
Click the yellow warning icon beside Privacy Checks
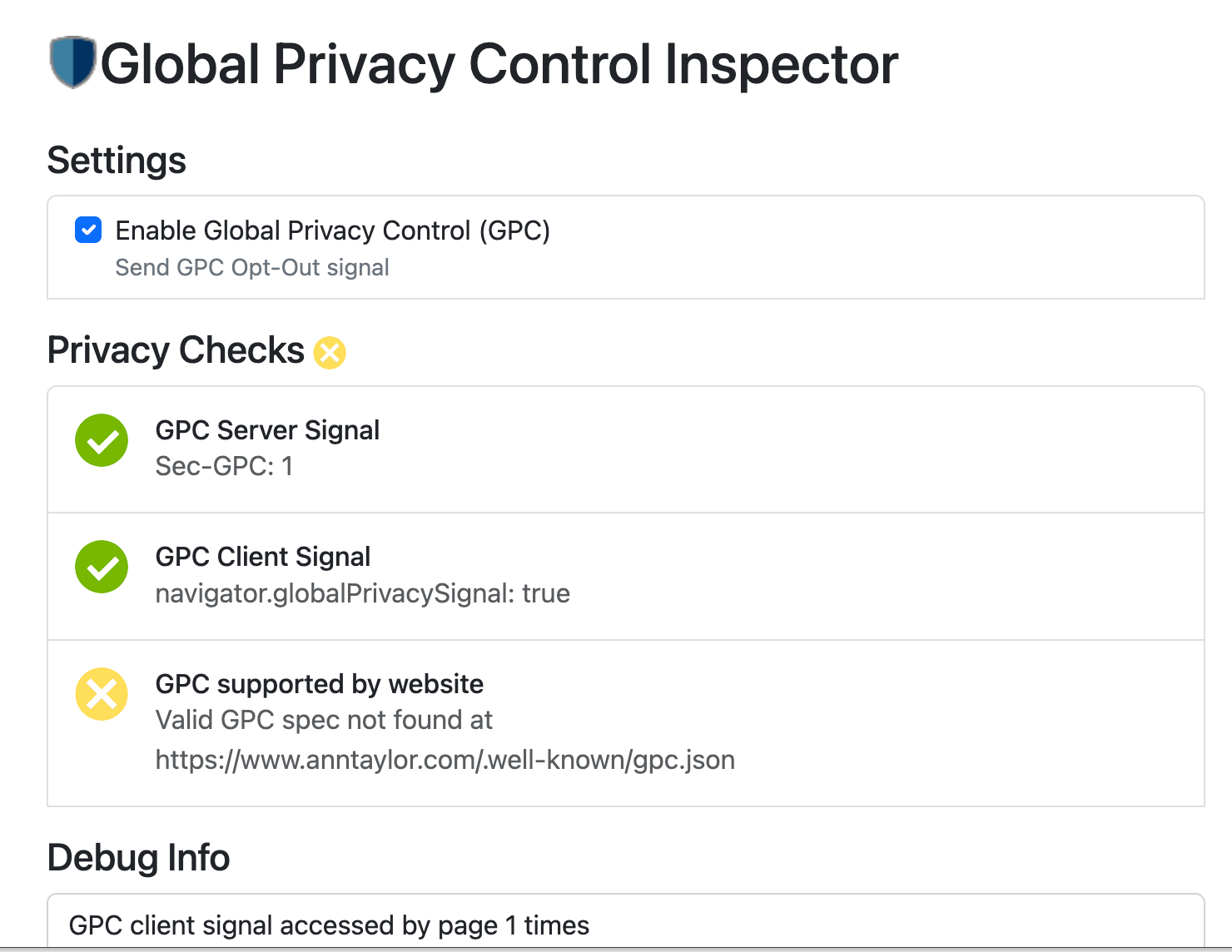pyautogui.click(x=330, y=352)
